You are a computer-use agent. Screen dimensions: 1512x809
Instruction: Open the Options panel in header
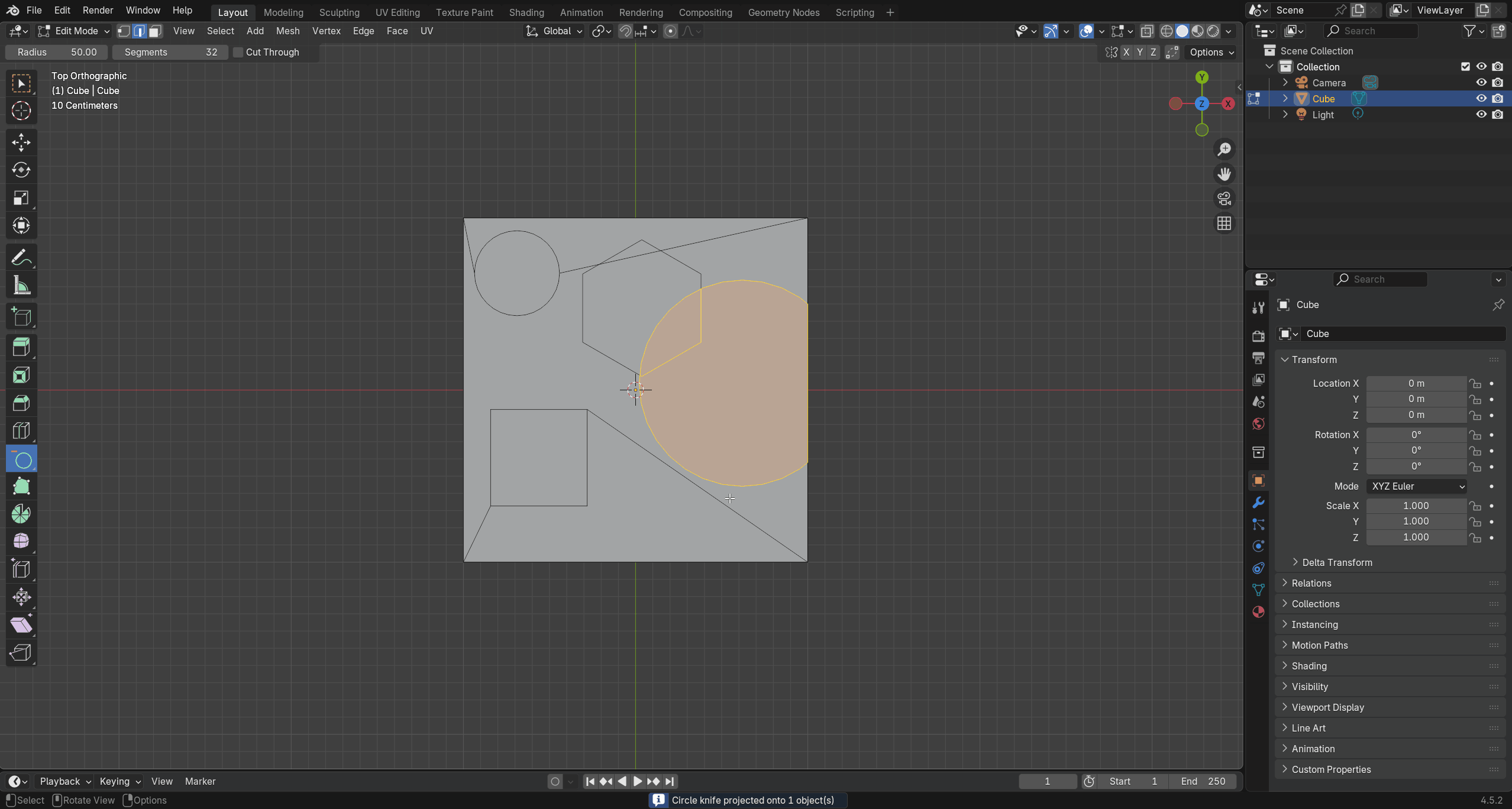[1210, 52]
